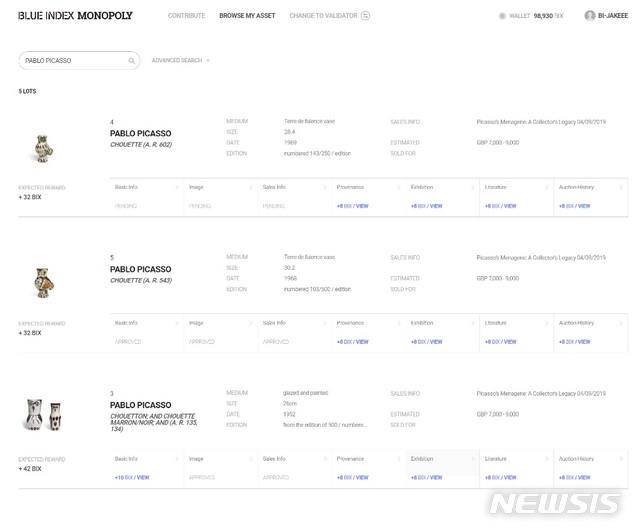Expand Provenance chevron for lot 4
Screen dimensions: 640x532
point(399,187)
